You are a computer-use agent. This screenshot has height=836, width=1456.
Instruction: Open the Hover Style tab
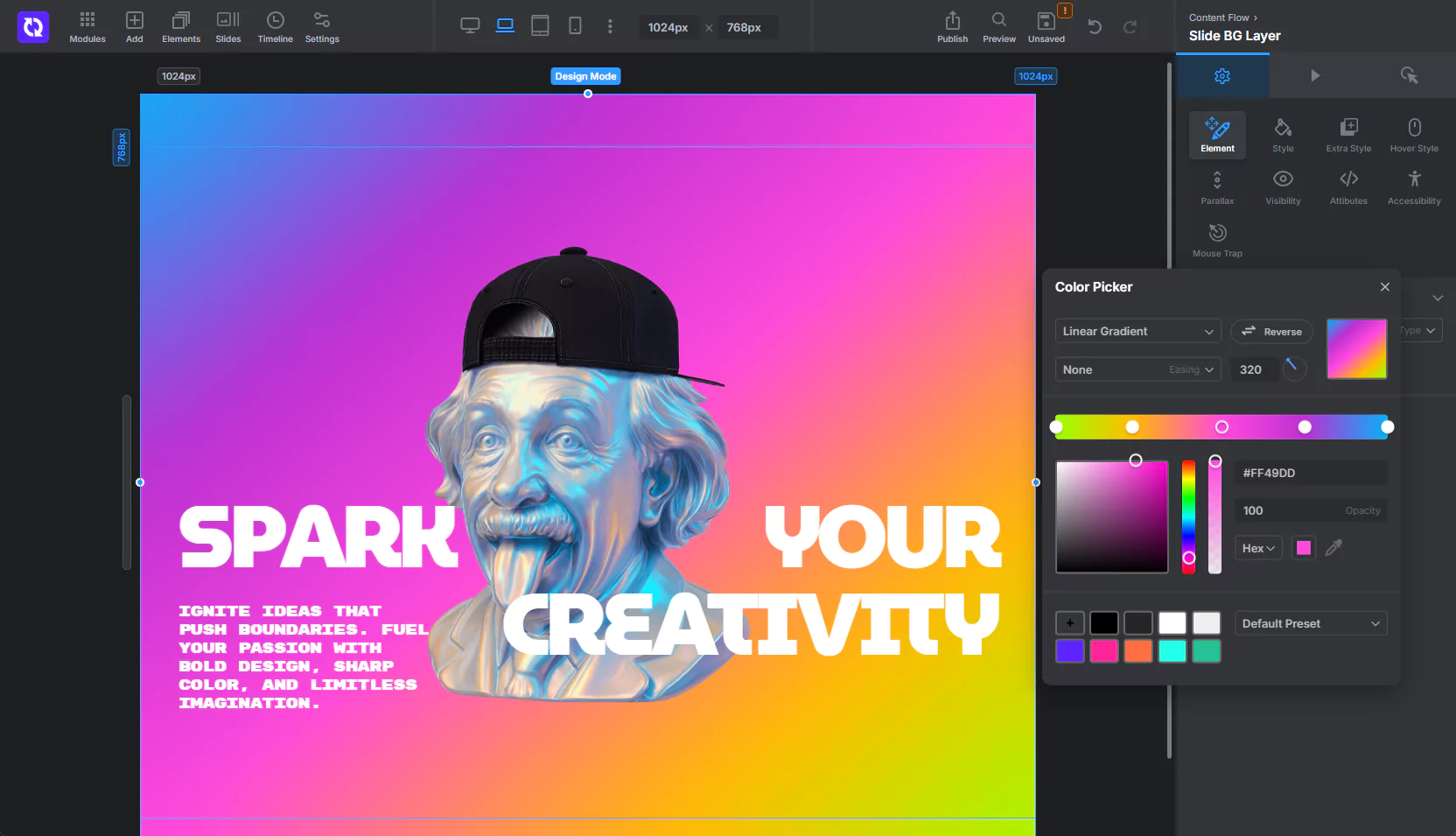coord(1414,135)
